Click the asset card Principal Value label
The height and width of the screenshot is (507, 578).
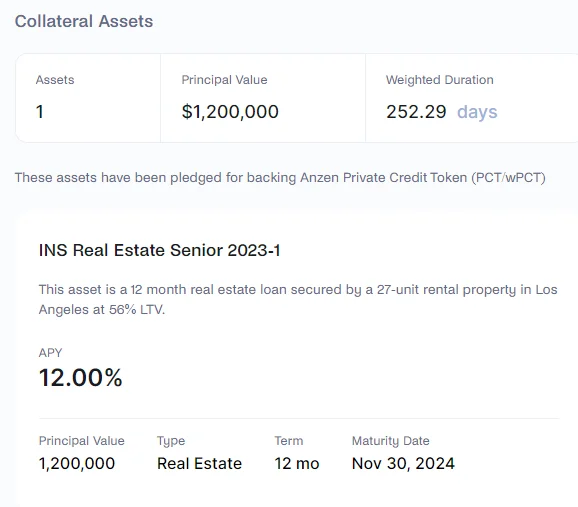81,441
